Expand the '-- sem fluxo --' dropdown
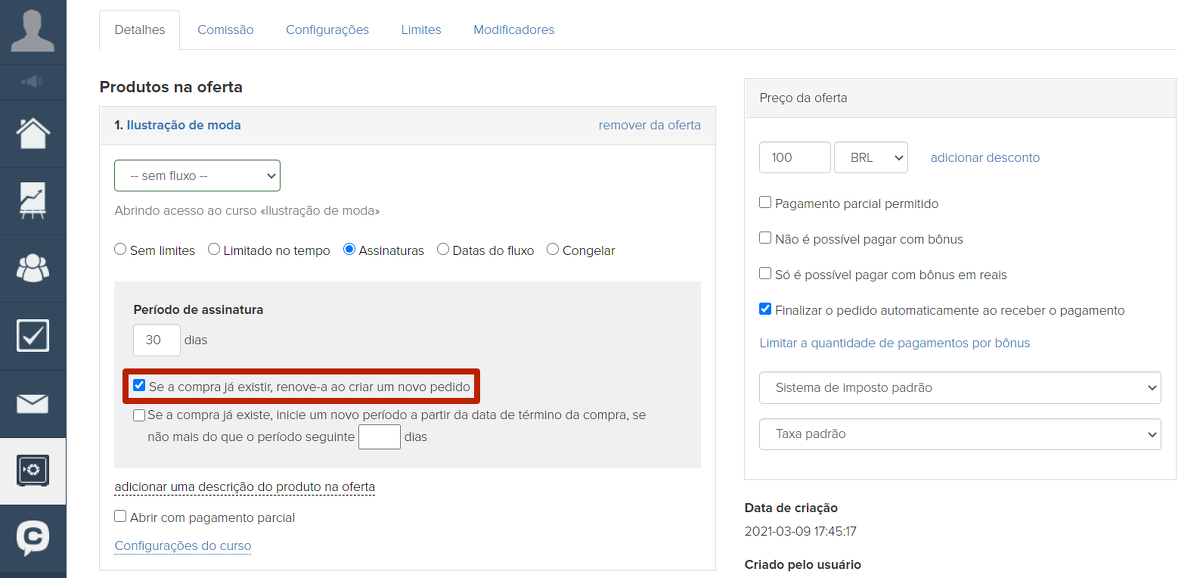Screen dimensions: 1200x578 (197, 176)
